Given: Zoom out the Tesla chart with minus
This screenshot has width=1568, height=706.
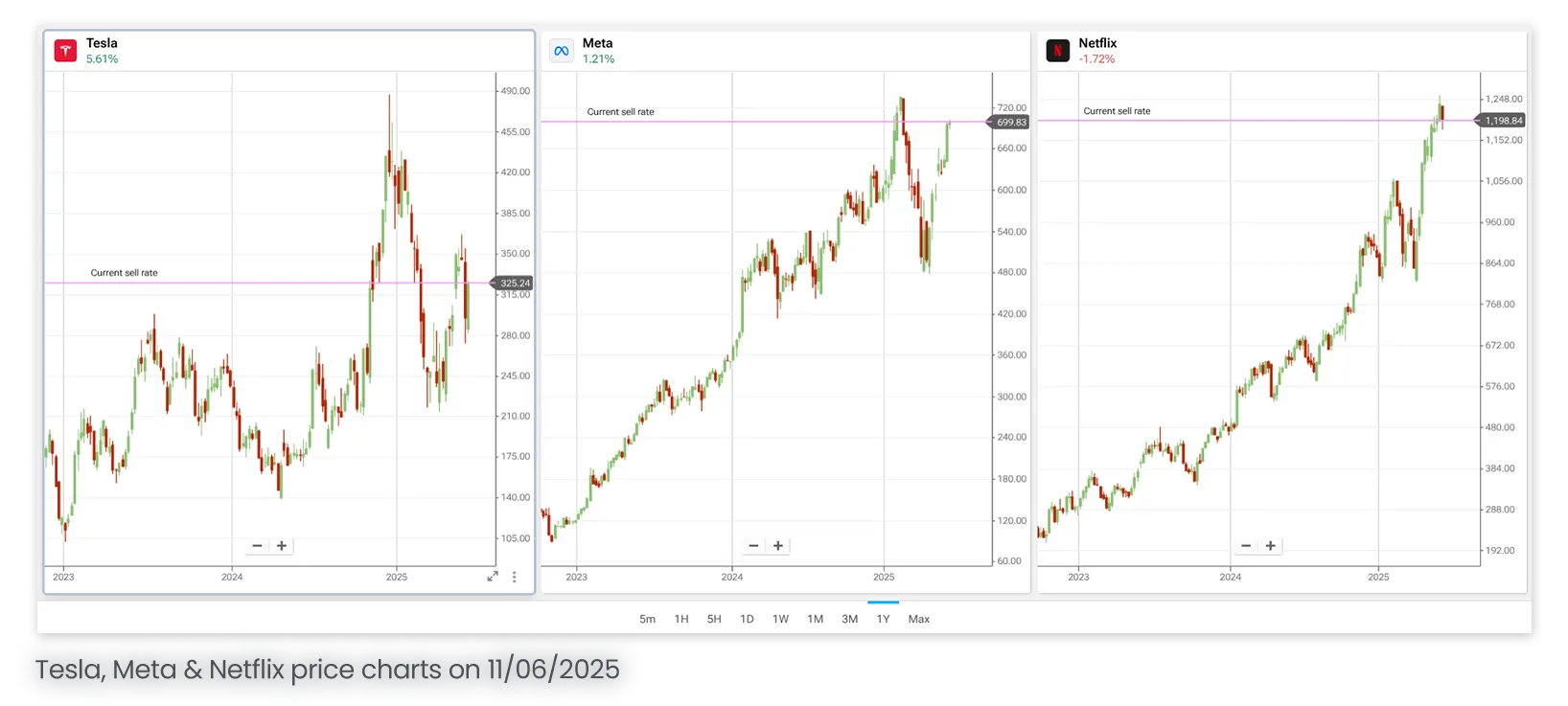Looking at the screenshot, I should click(257, 546).
